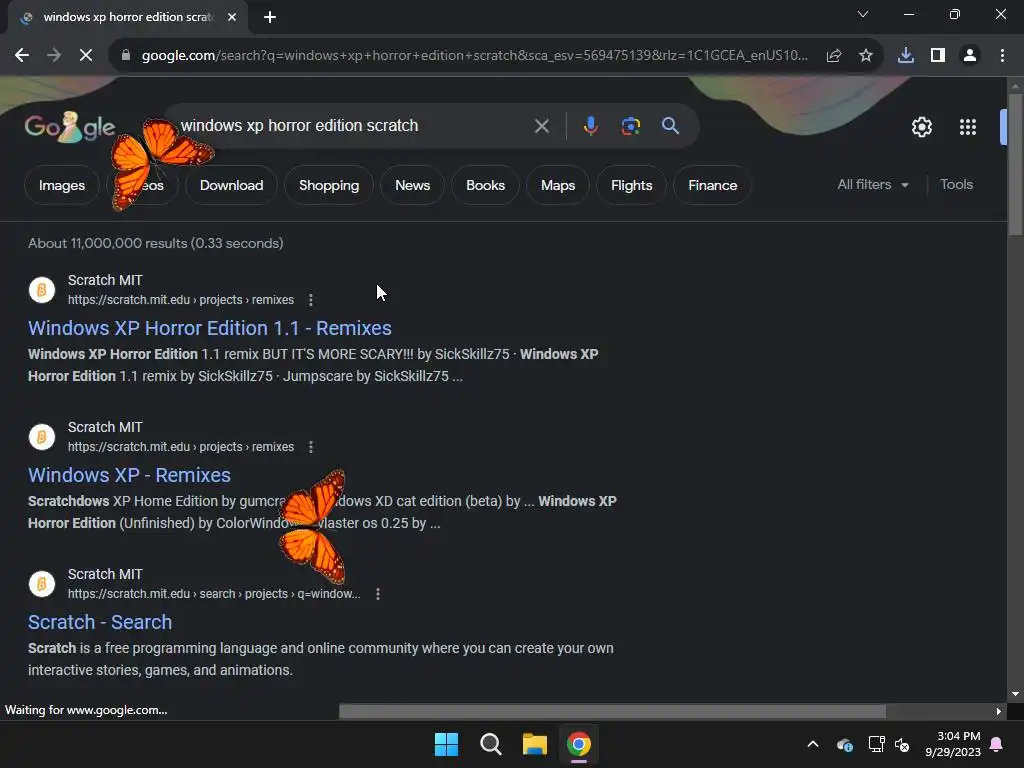Open the notifications bell
Screen dimensions: 1024x768
coord(997,744)
